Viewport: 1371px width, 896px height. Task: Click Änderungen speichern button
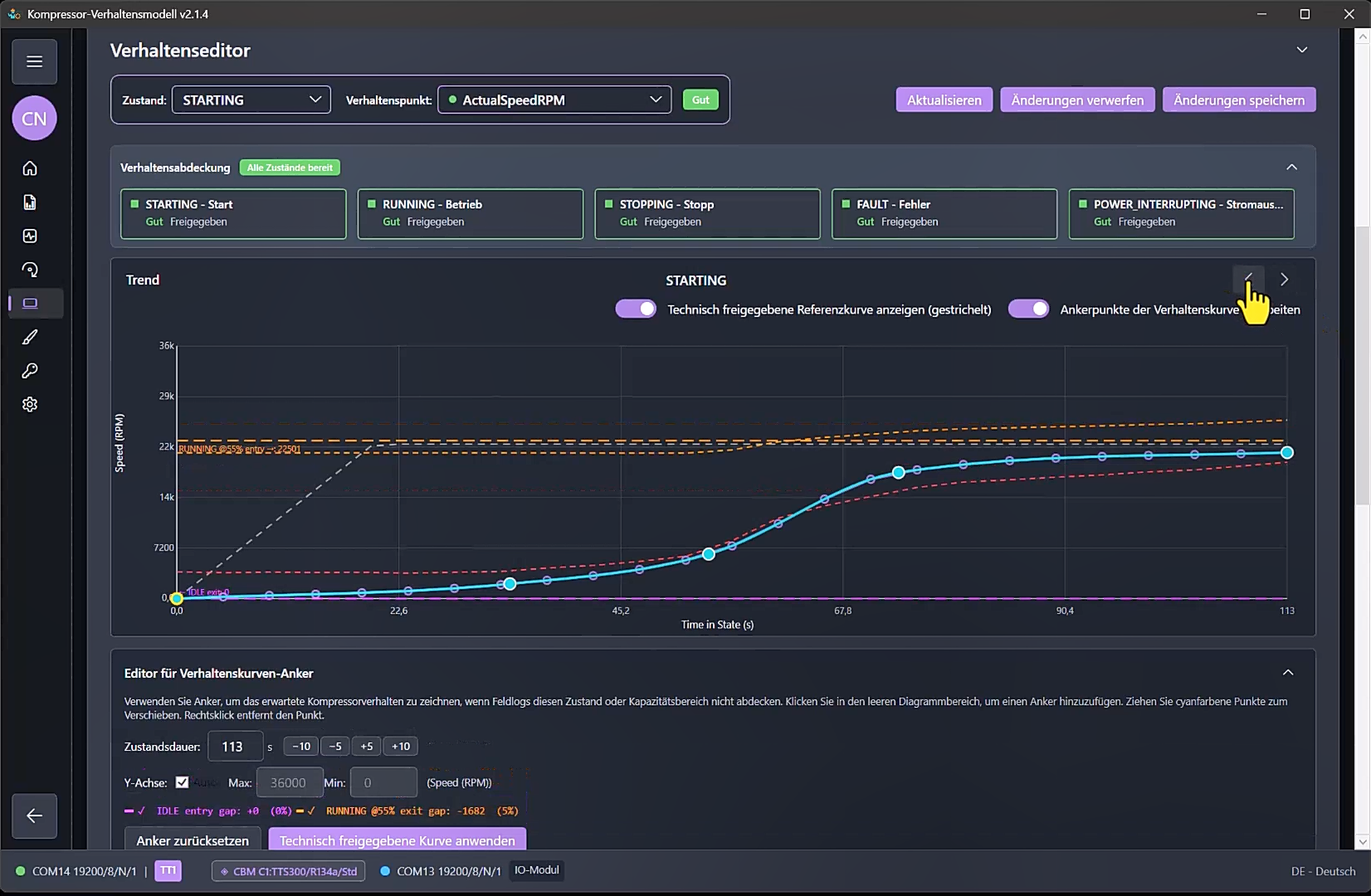pyautogui.click(x=1239, y=100)
